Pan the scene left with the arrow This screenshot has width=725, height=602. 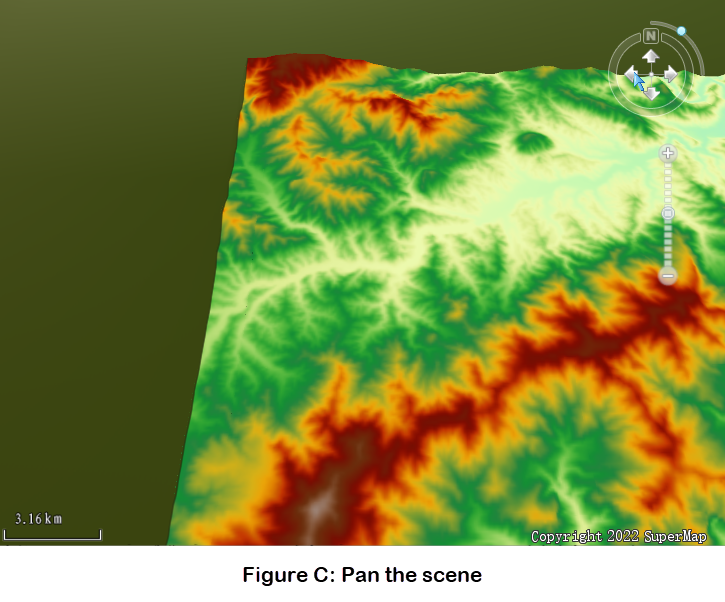point(632,75)
